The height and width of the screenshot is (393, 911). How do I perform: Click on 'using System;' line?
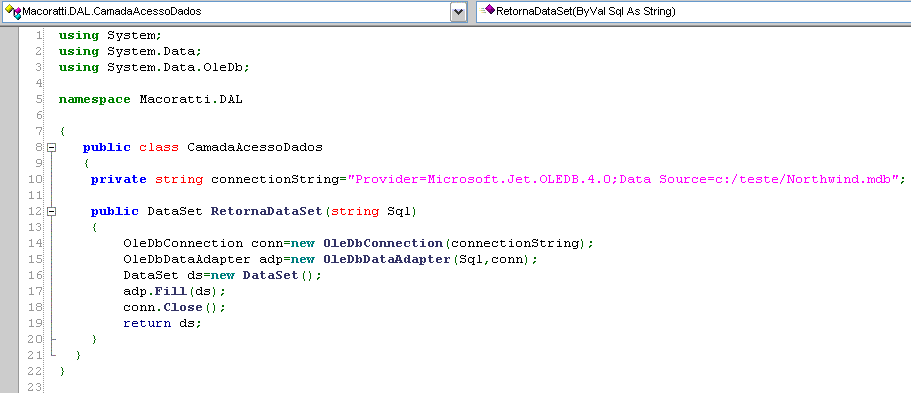[x=110, y=35]
